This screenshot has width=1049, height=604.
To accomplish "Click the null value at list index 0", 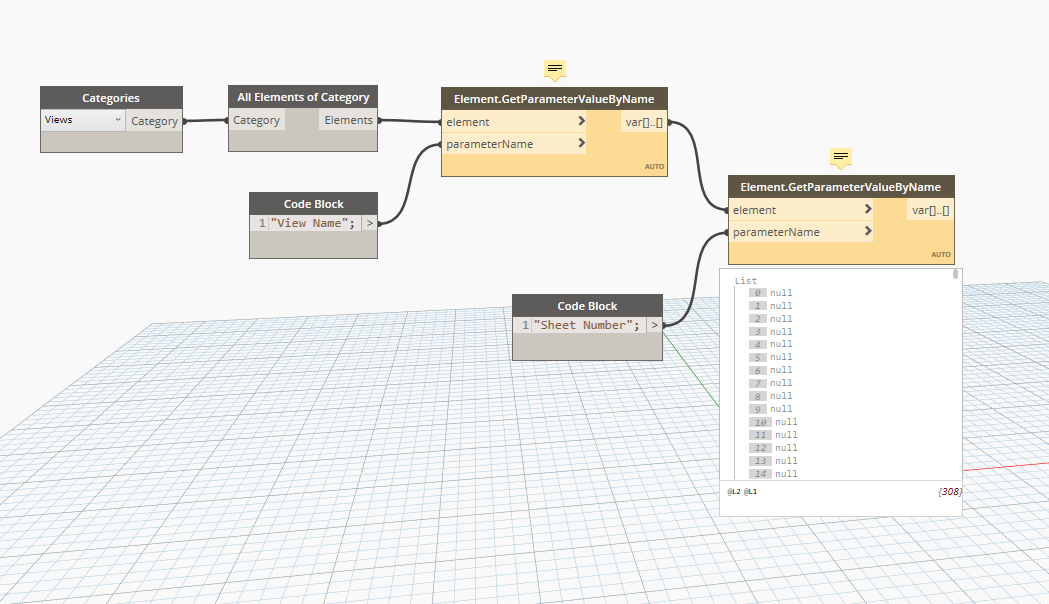I will 782,292.
